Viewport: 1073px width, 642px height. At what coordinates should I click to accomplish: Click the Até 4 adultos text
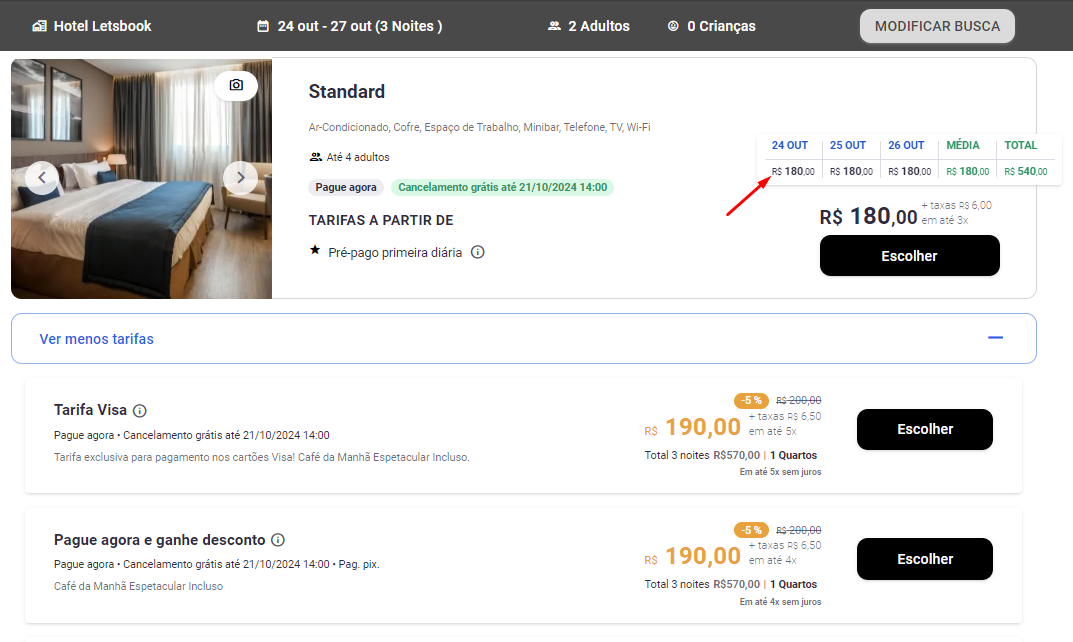pos(358,157)
